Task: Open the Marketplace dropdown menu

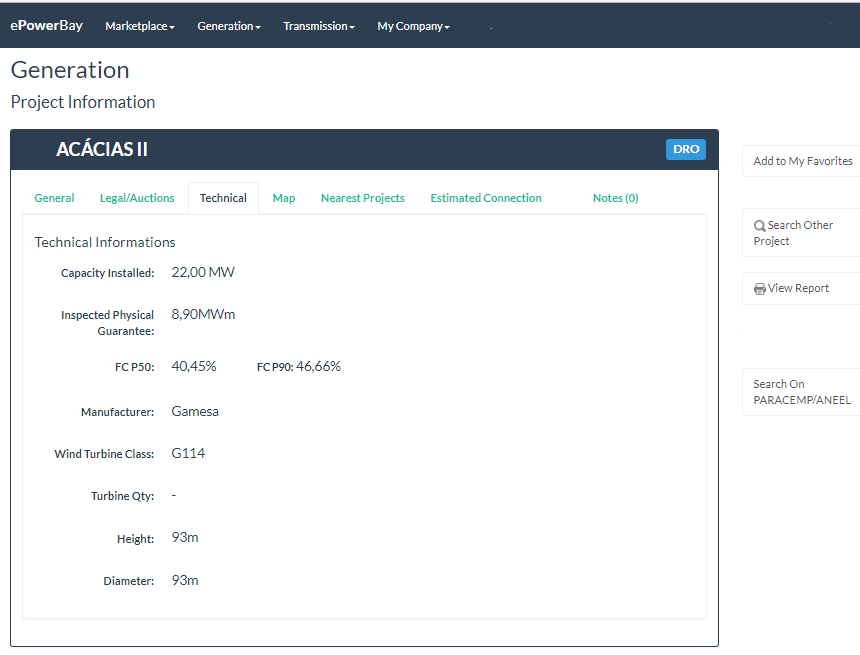Action: [x=140, y=26]
